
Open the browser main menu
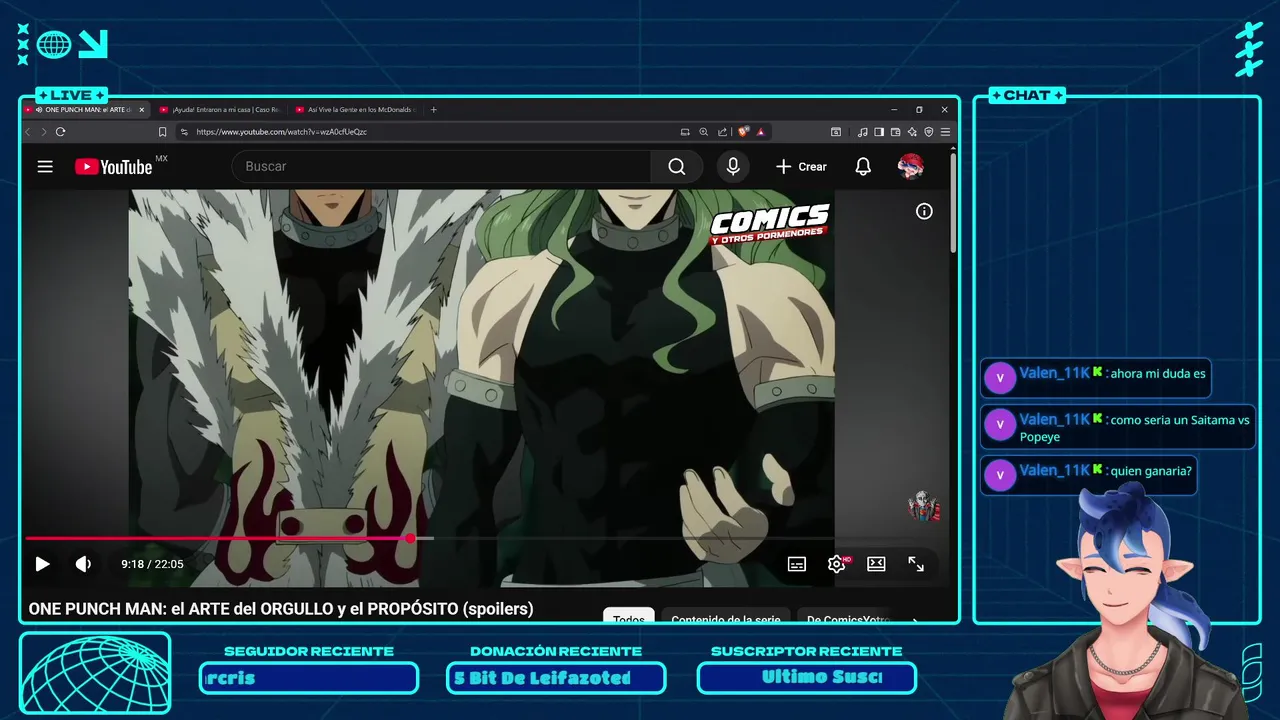(945, 132)
